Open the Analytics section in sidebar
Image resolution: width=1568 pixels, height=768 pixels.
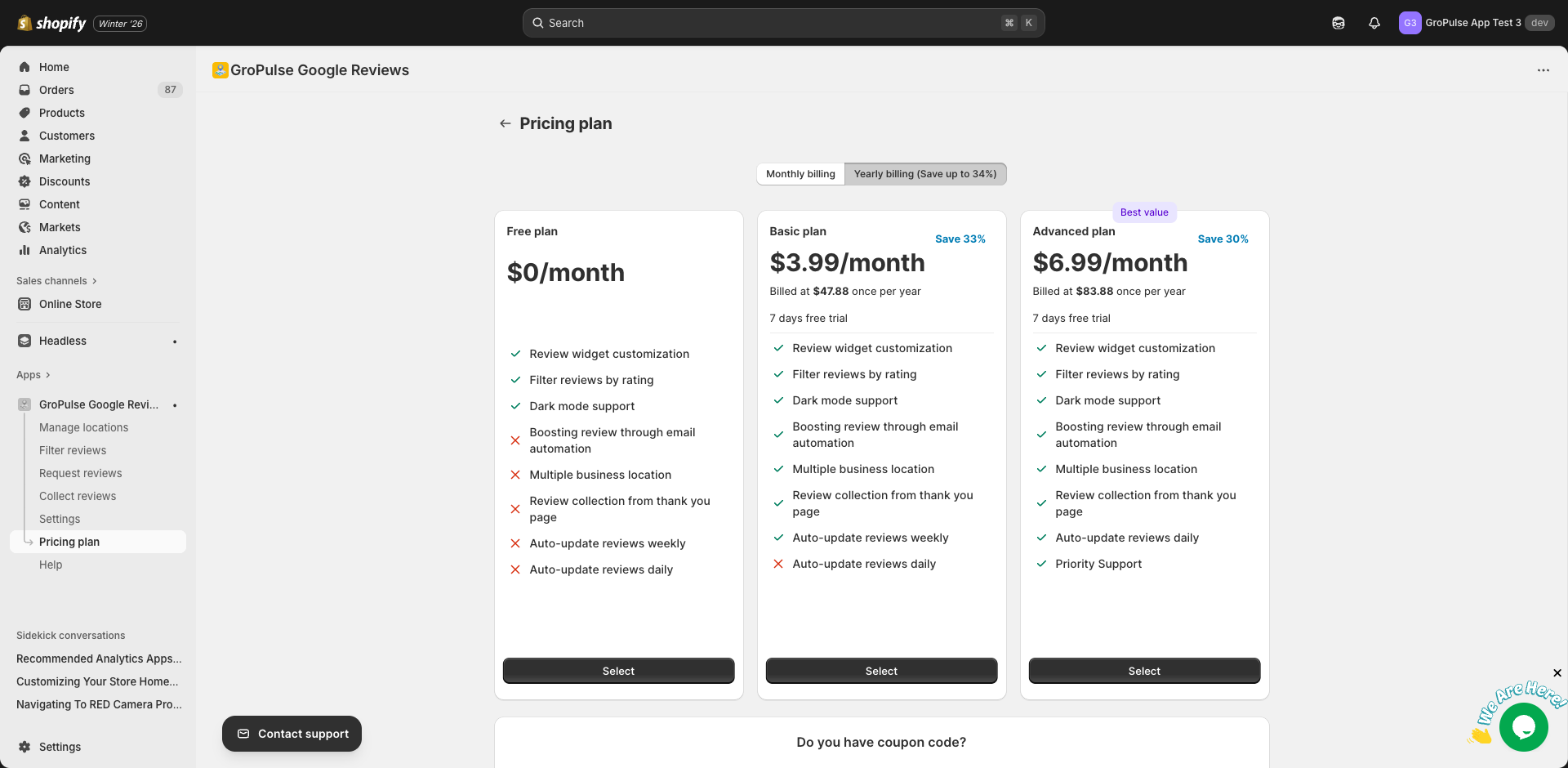point(63,250)
